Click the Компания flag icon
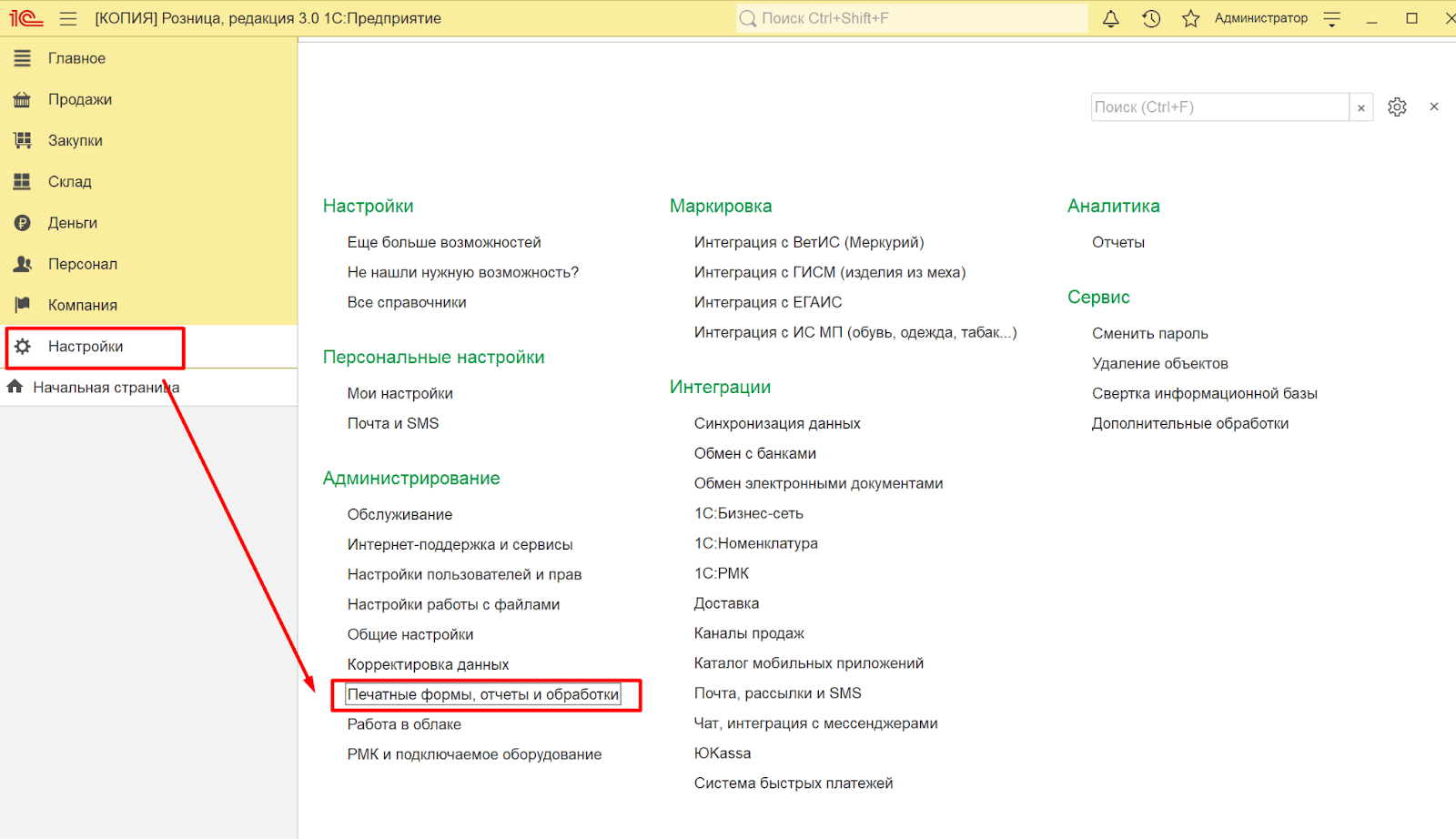This screenshot has width=1456, height=839. 23,305
